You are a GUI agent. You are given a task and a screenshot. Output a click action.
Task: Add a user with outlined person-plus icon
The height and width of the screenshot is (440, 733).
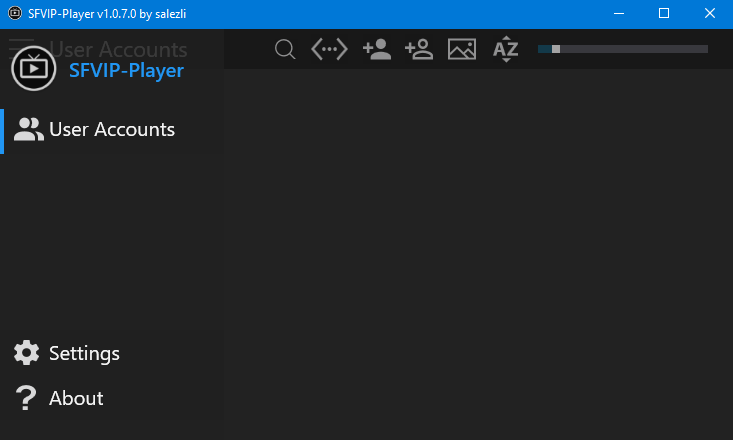[419, 49]
